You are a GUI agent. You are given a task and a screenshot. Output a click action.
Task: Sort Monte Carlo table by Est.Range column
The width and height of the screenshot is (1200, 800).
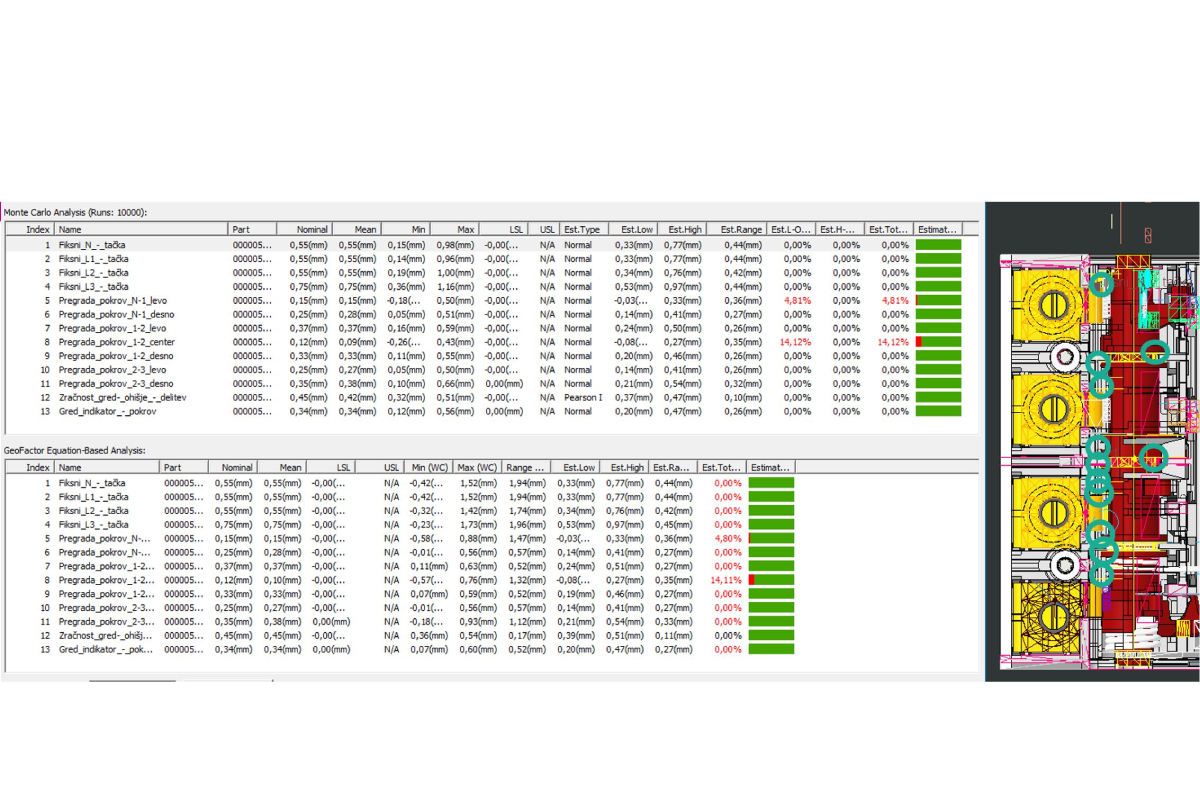click(x=741, y=229)
